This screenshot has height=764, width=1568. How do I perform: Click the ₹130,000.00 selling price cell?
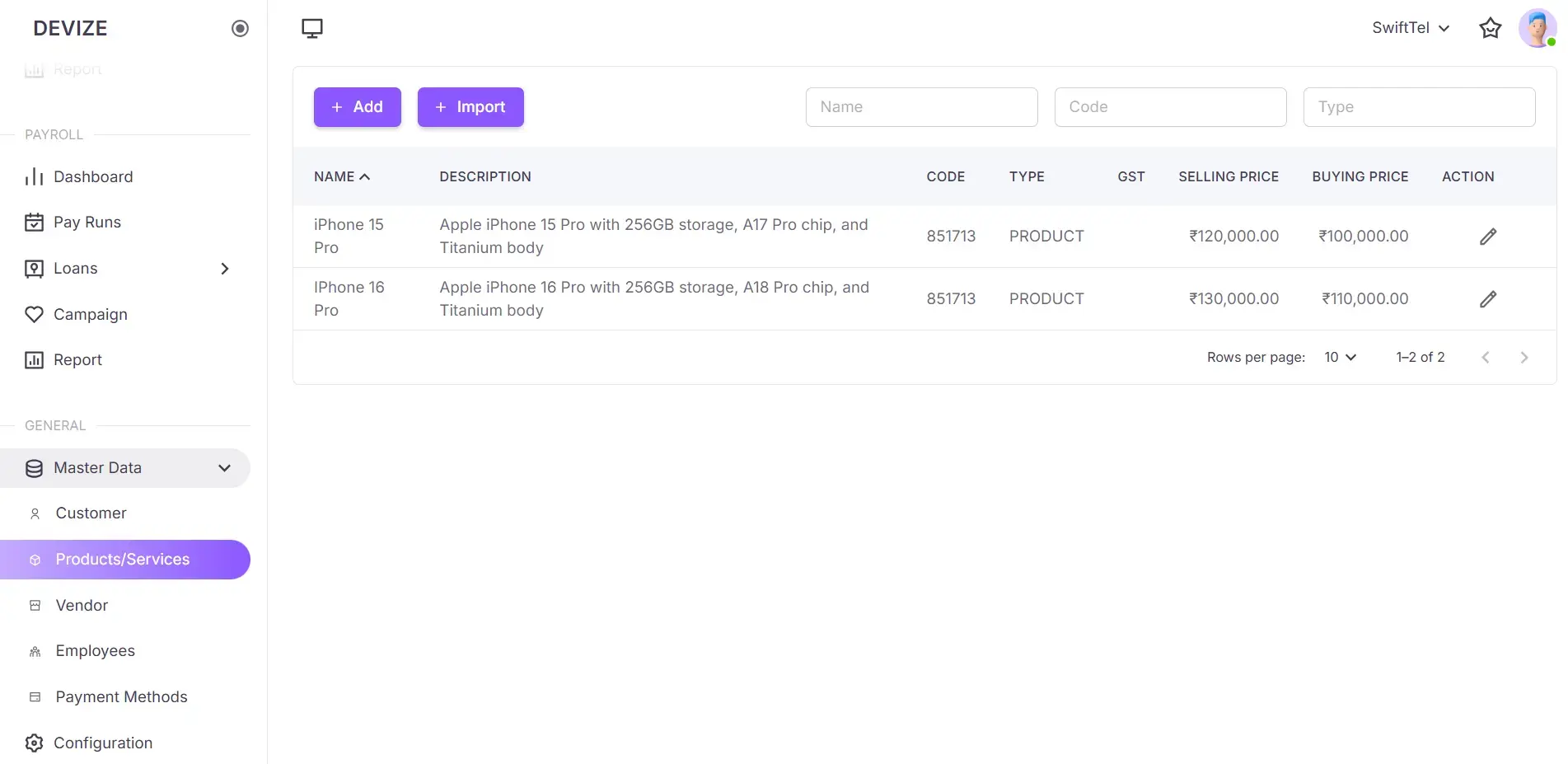tap(1233, 299)
